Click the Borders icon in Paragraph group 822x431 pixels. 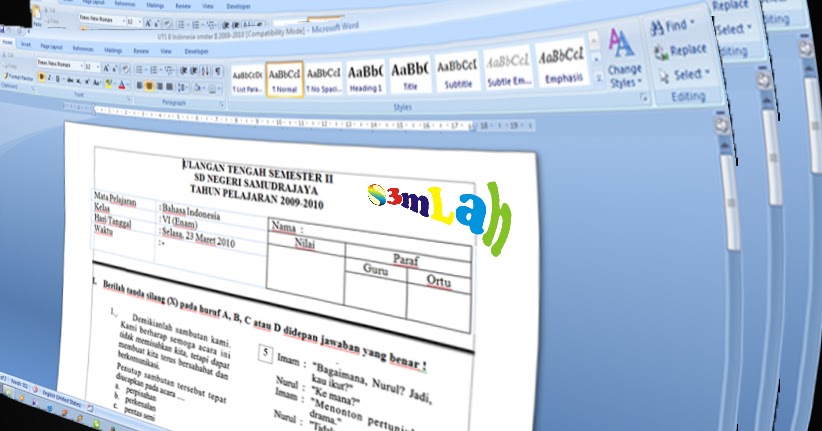coord(212,88)
